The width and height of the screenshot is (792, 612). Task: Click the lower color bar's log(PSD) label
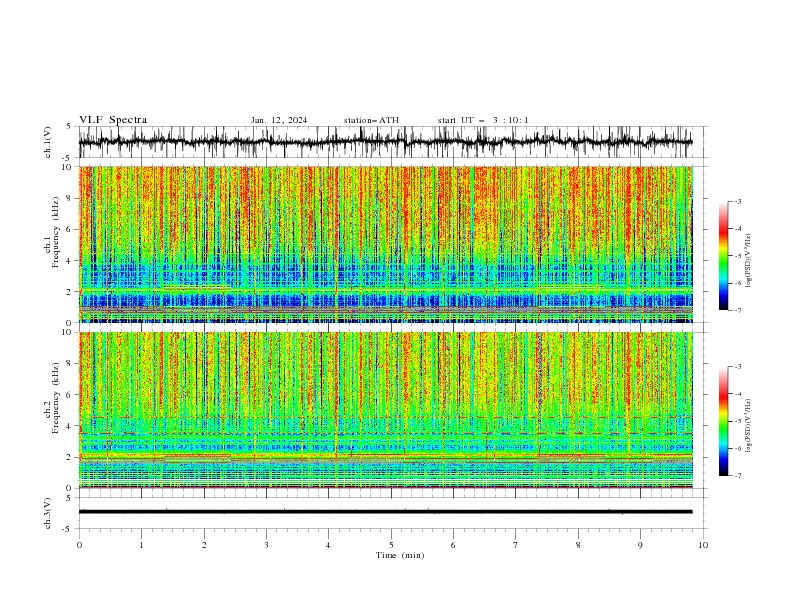pyautogui.click(x=748, y=425)
